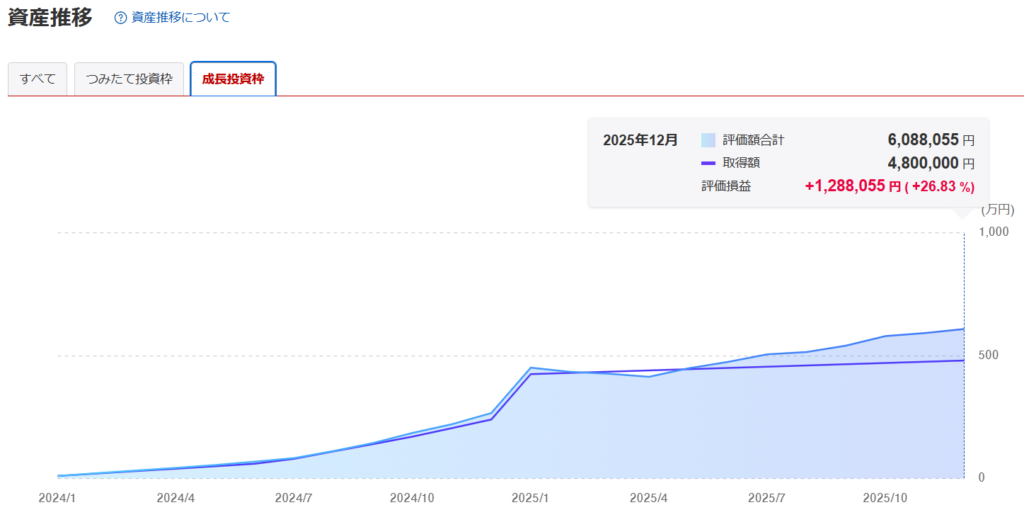Click the 2025/4 x-axis label
The height and width of the screenshot is (522, 1024).
pos(649,497)
